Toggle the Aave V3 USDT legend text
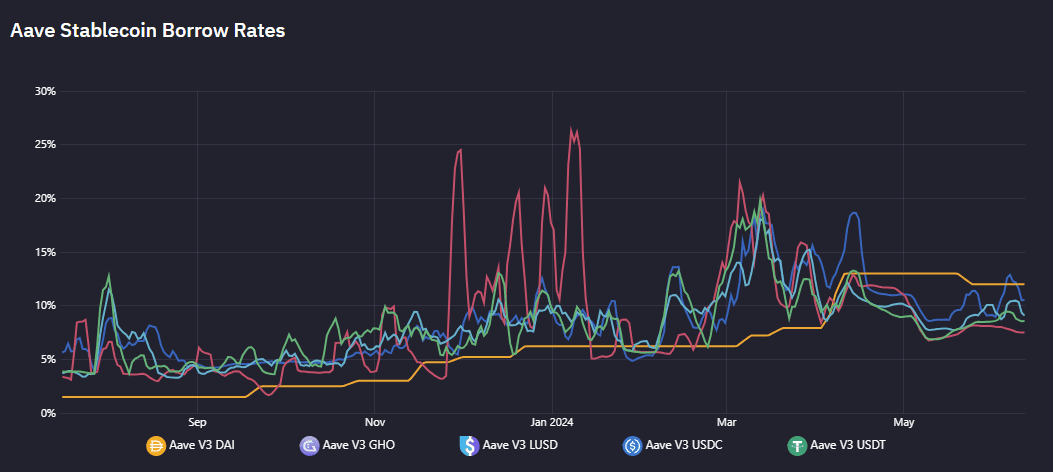Viewport: 1053px width, 472px height. click(846, 445)
